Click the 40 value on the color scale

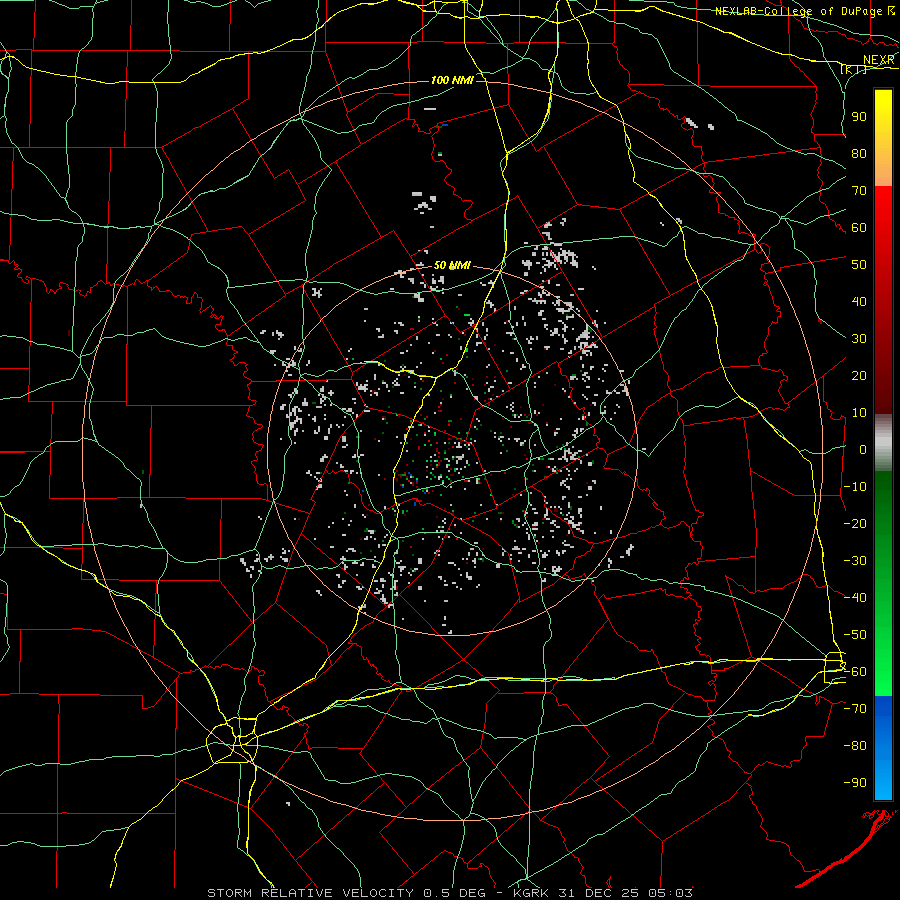tap(859, 301)
